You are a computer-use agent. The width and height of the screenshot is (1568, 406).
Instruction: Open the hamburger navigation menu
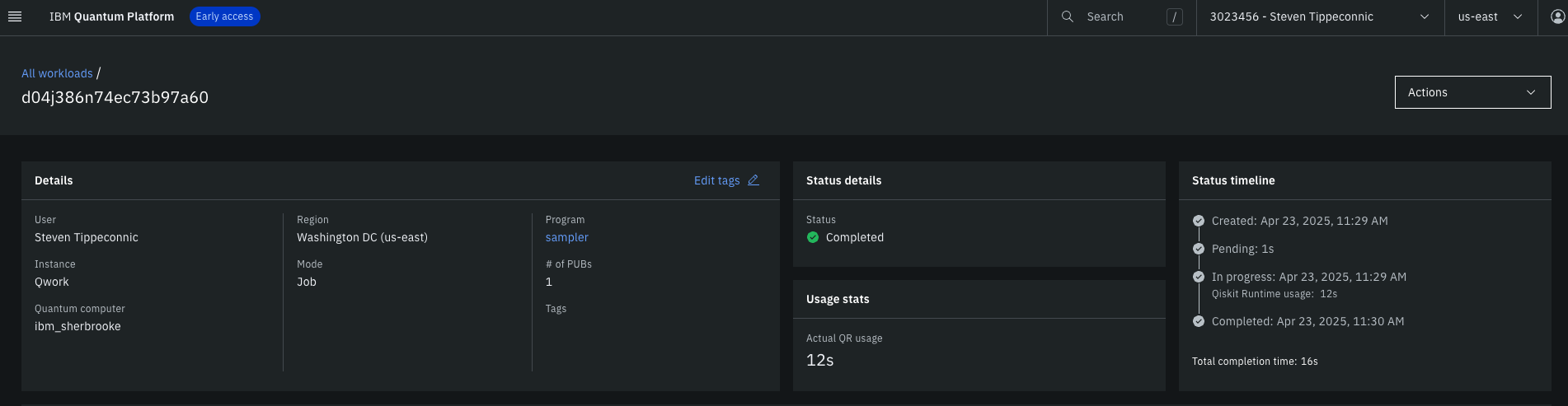click(x=15, y=16)
